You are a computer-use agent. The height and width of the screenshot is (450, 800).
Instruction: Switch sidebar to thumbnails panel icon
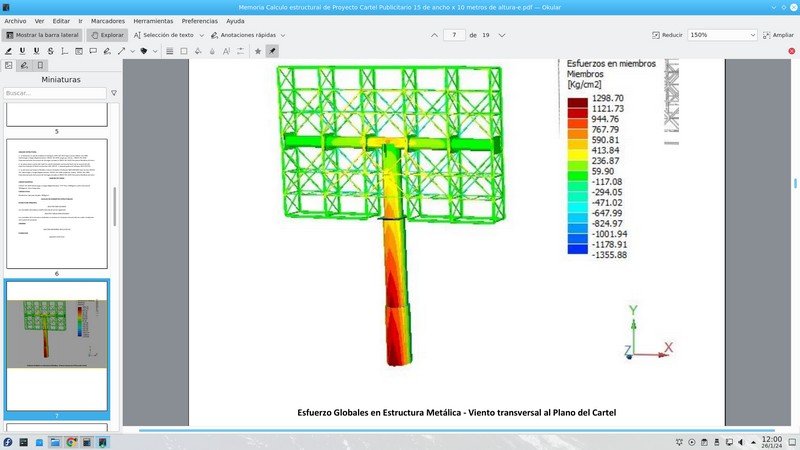coord(9,65)
